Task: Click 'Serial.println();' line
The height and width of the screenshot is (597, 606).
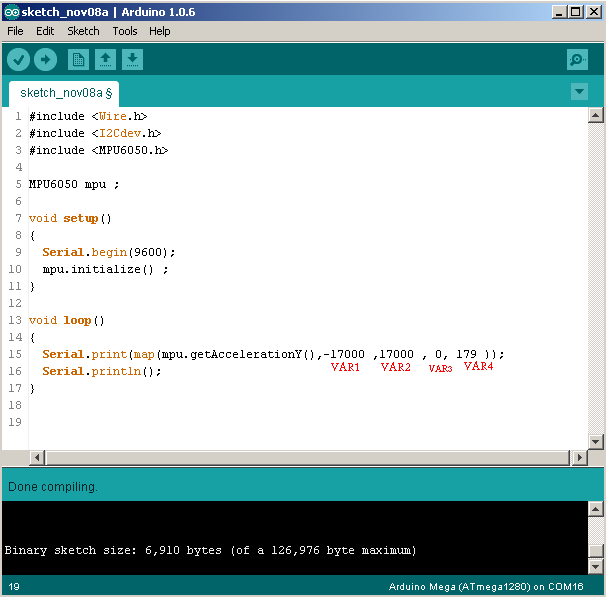Action: point(102,371)
